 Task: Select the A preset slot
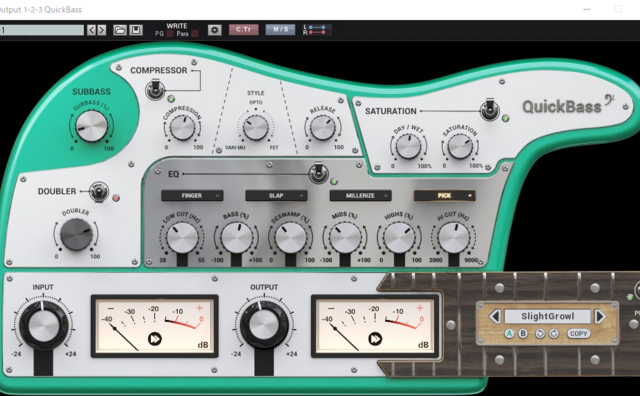[x=509, y=334]
